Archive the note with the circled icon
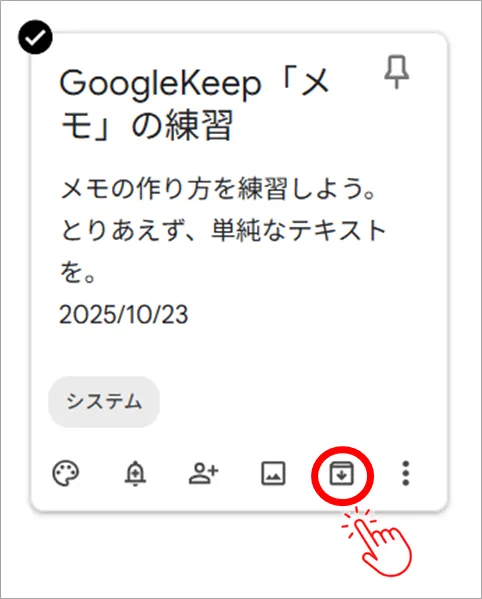Screen dimensions: 482x599 click(x=342, y=474)
